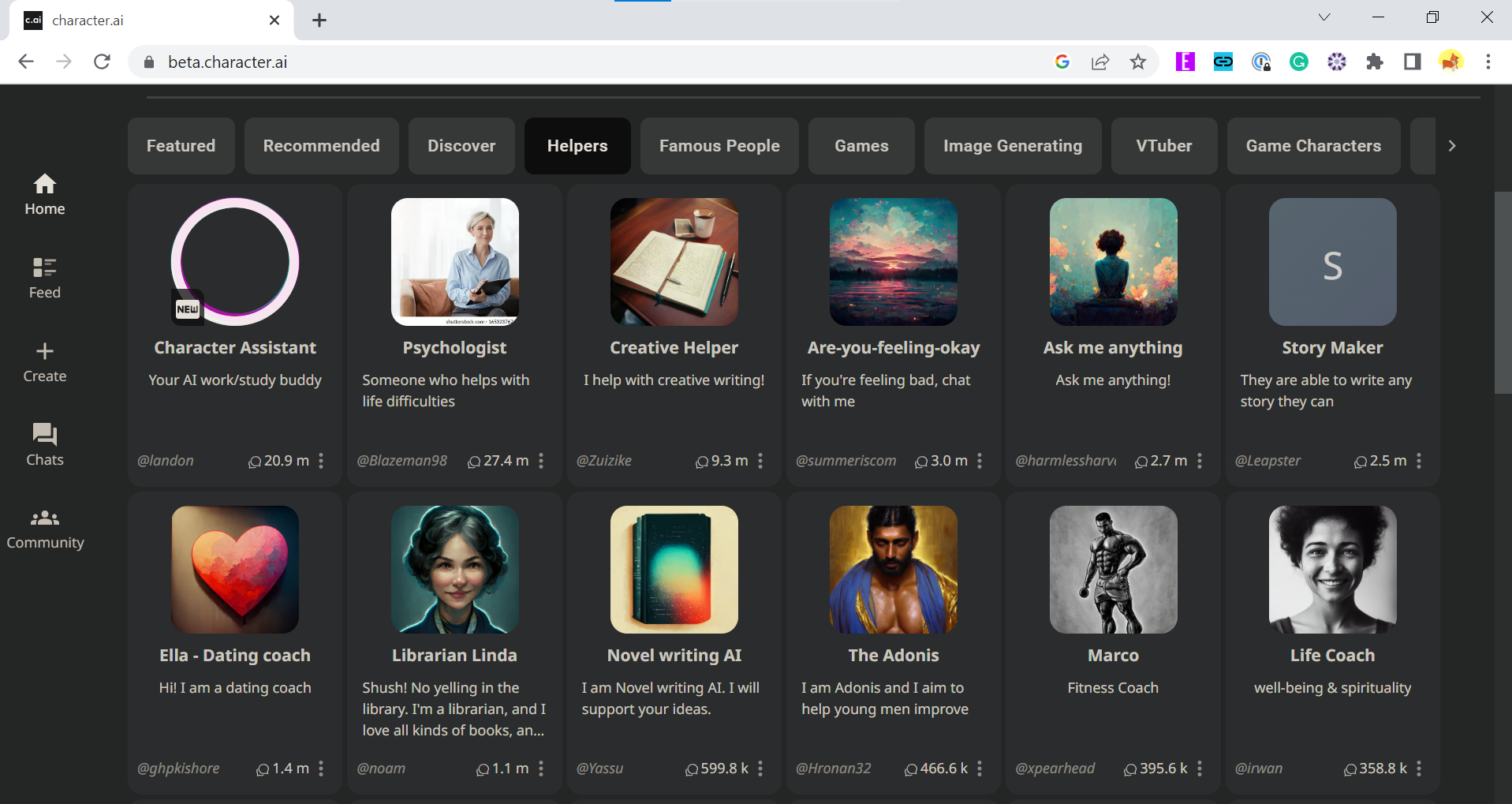Reload the page
The height and width of the screenshot is (804, 1512).
(102, 62)
